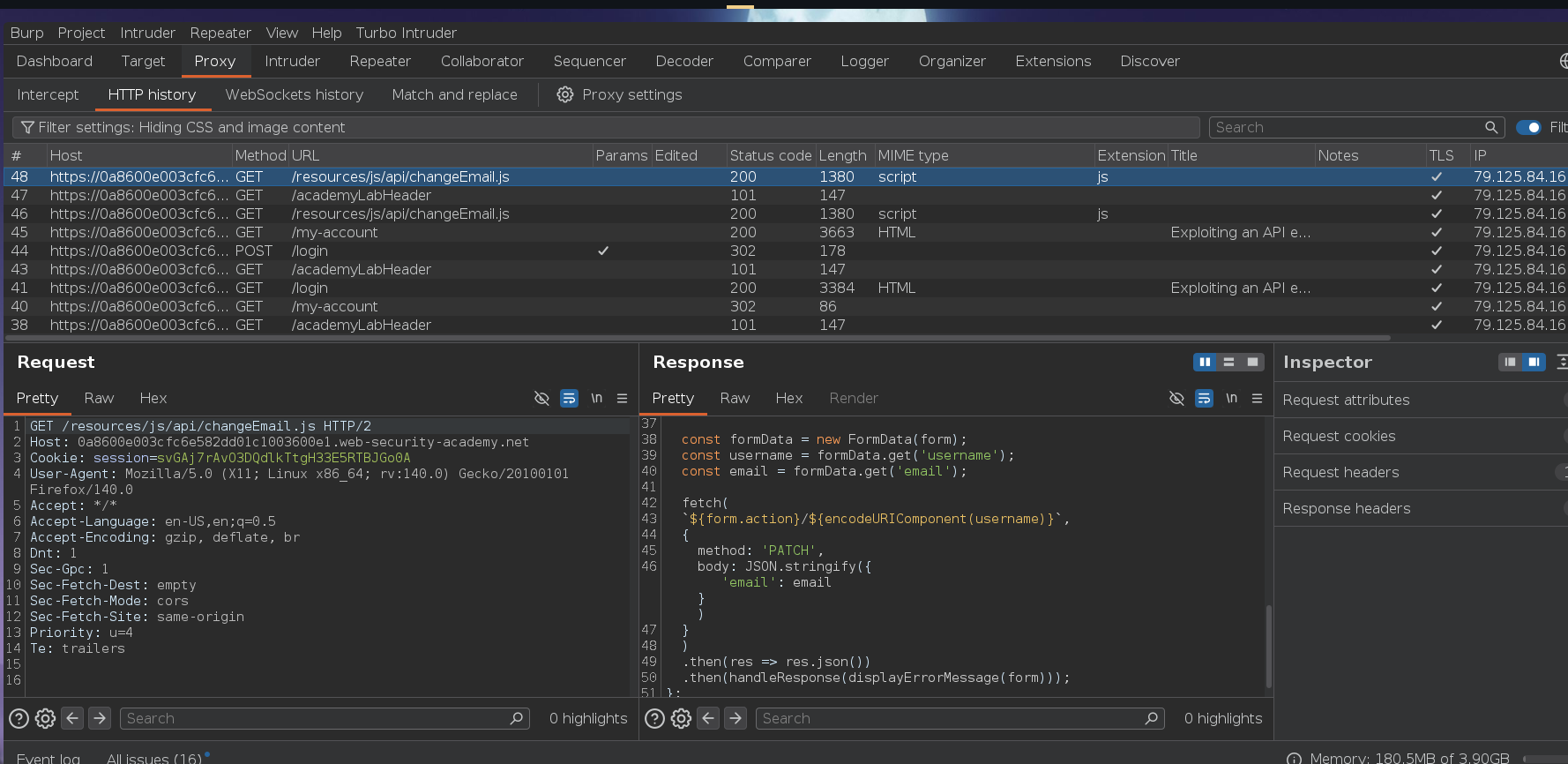This screenshot has height=764, width=1568.
Task: Hide non-printable characters in the Response panel
Action: (1176, 398)
